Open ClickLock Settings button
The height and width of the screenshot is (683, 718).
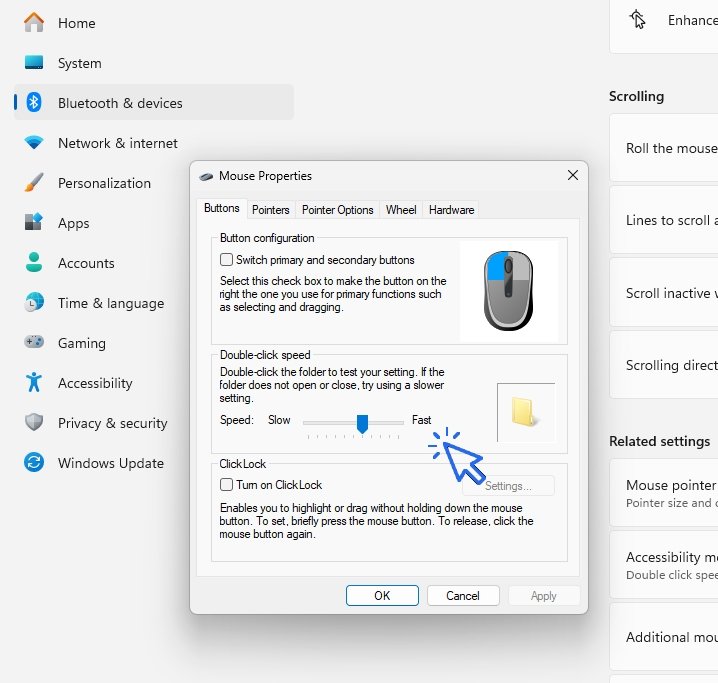(x=508, y=486)
